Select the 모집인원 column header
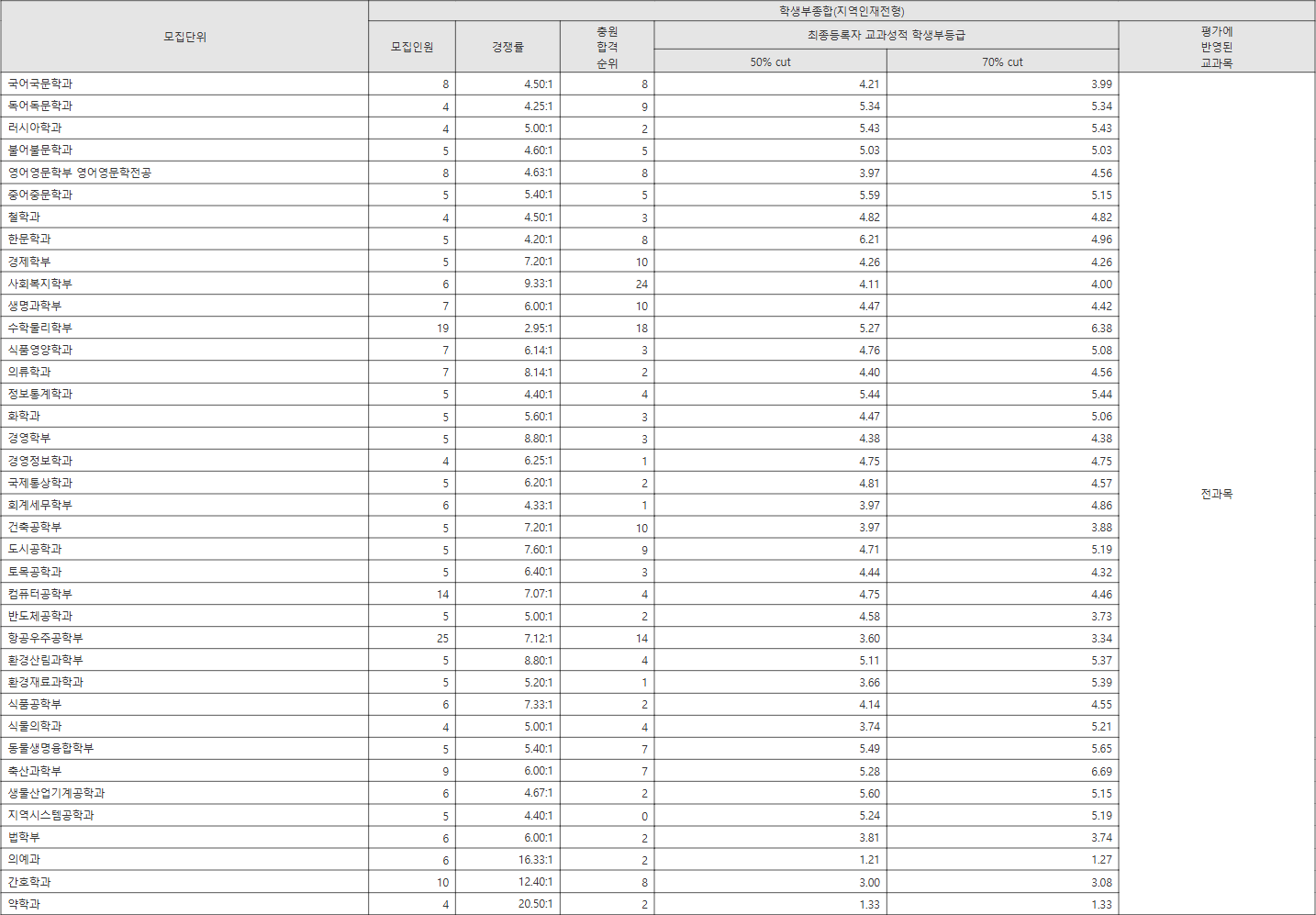 (x=412, y=47)
